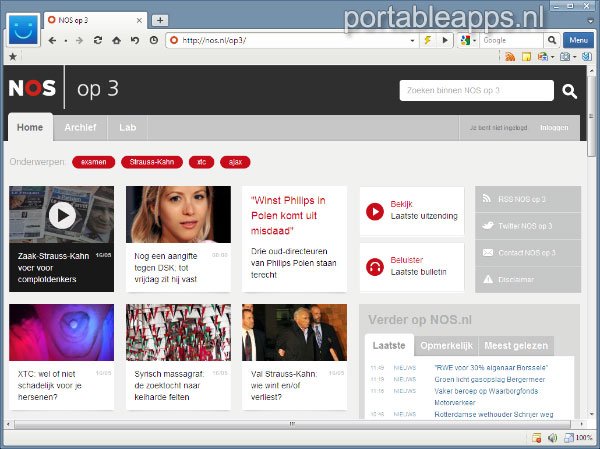Screen dimensions: 600x449
Task: Click the Google search input field
Action: (x=511, y=40)
